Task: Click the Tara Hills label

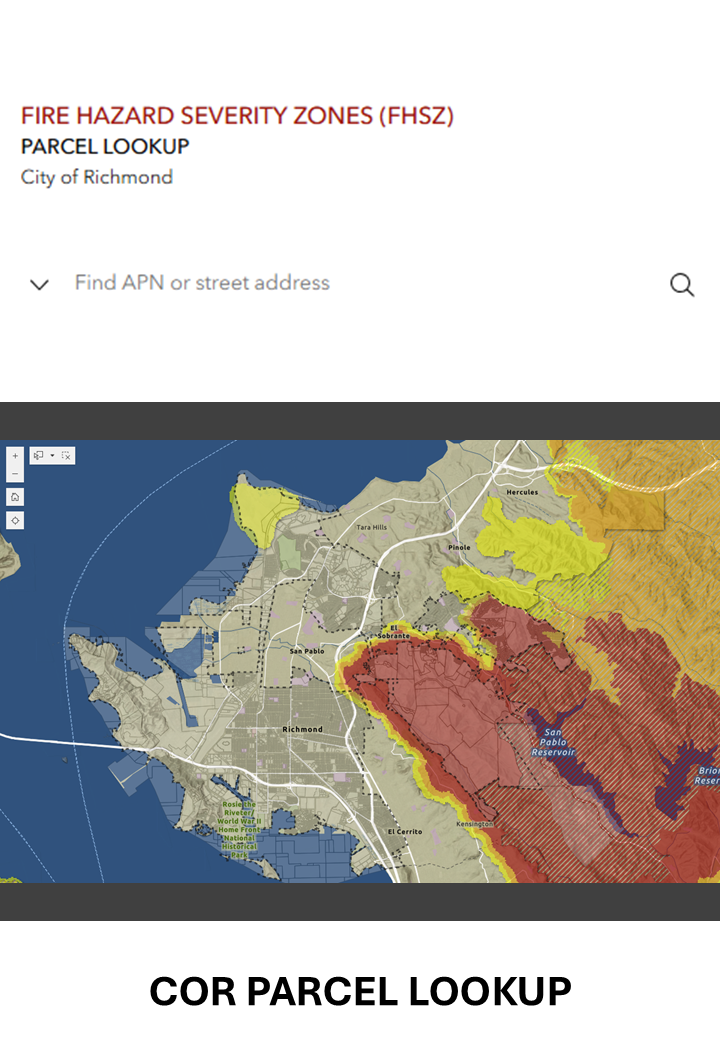Action: (372, 527)
